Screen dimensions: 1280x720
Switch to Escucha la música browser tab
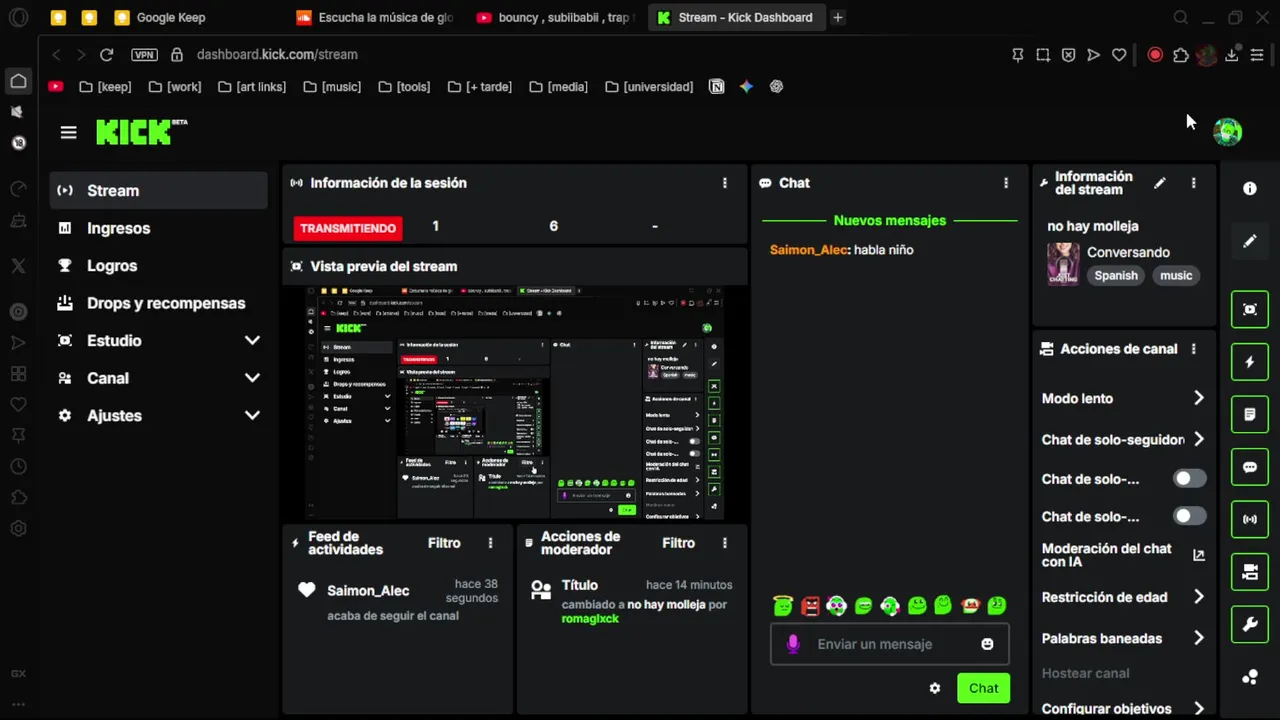pos(375,17)
